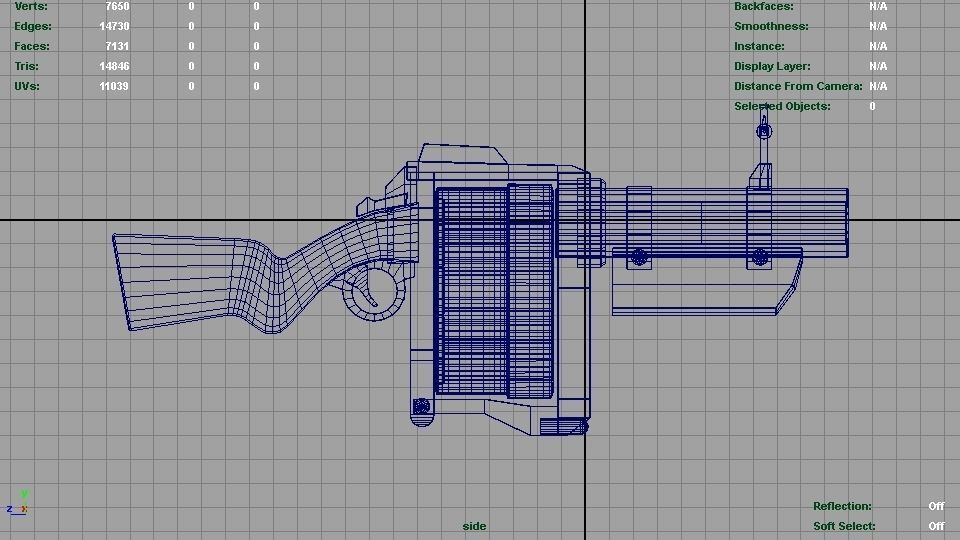Click the Verts count value 7650
The image size is (960, 540).
tap(117, 7)
